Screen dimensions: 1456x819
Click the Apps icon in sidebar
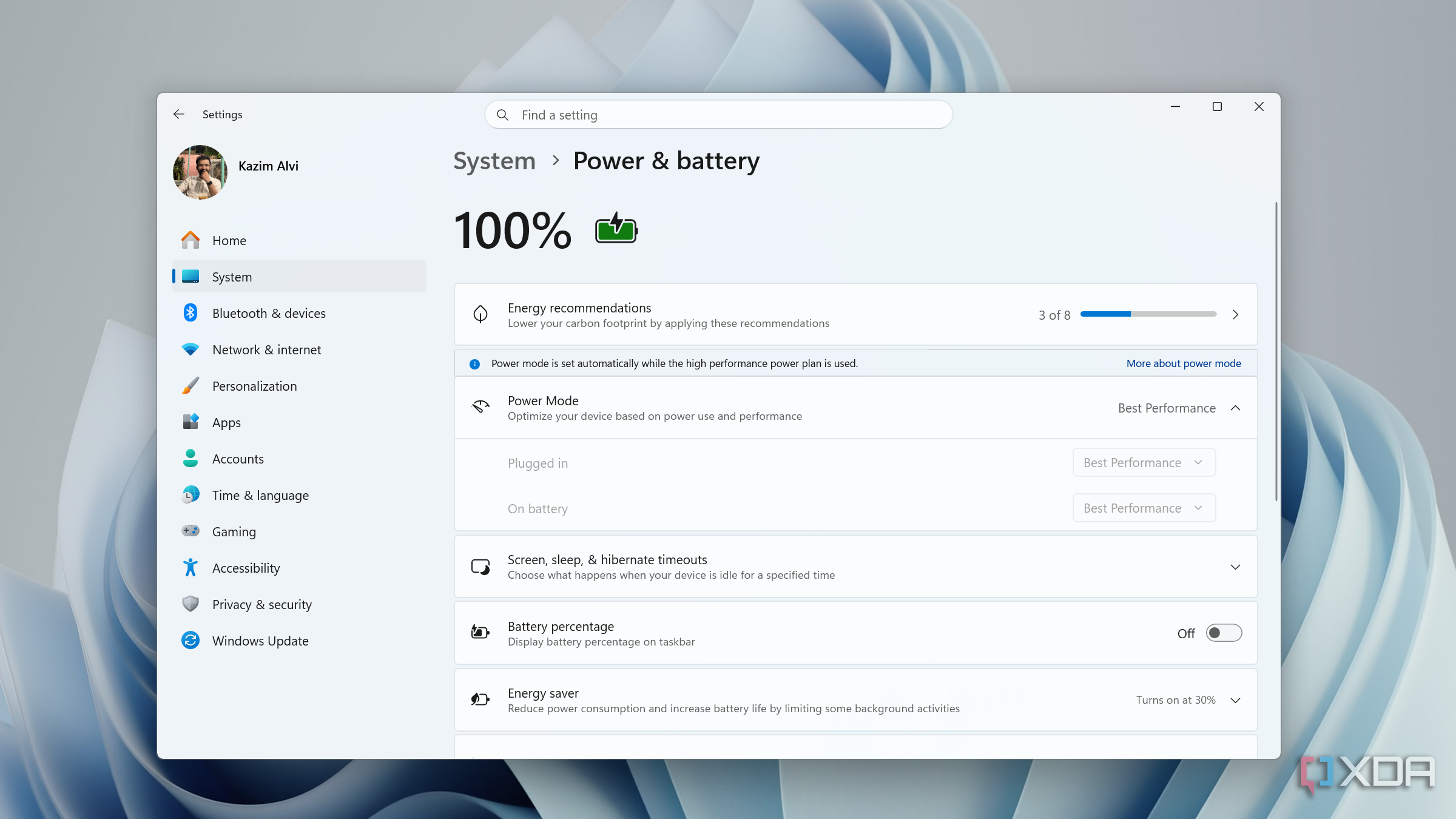point(190,422)
